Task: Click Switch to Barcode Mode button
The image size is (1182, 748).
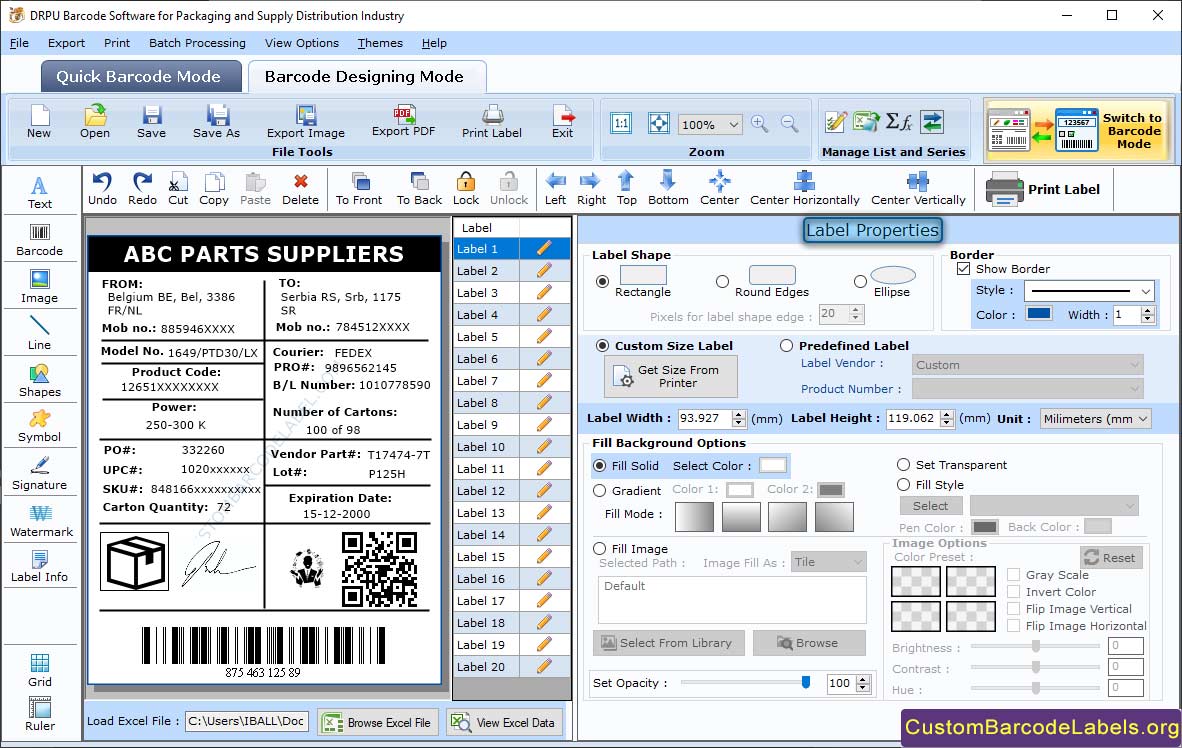Action: click(x=1078, y=130)
